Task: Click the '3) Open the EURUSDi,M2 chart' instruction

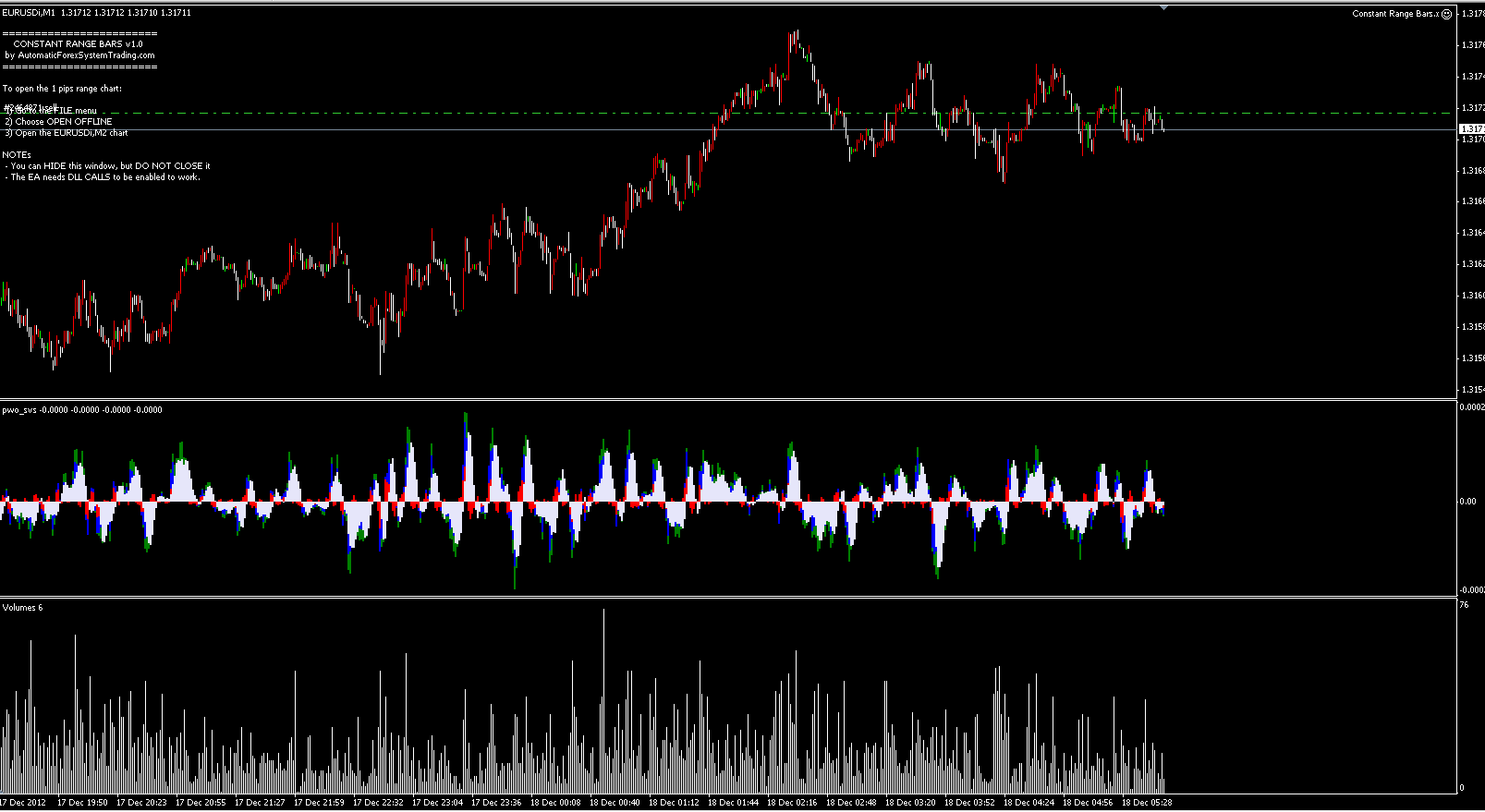Action: (66, 133)
